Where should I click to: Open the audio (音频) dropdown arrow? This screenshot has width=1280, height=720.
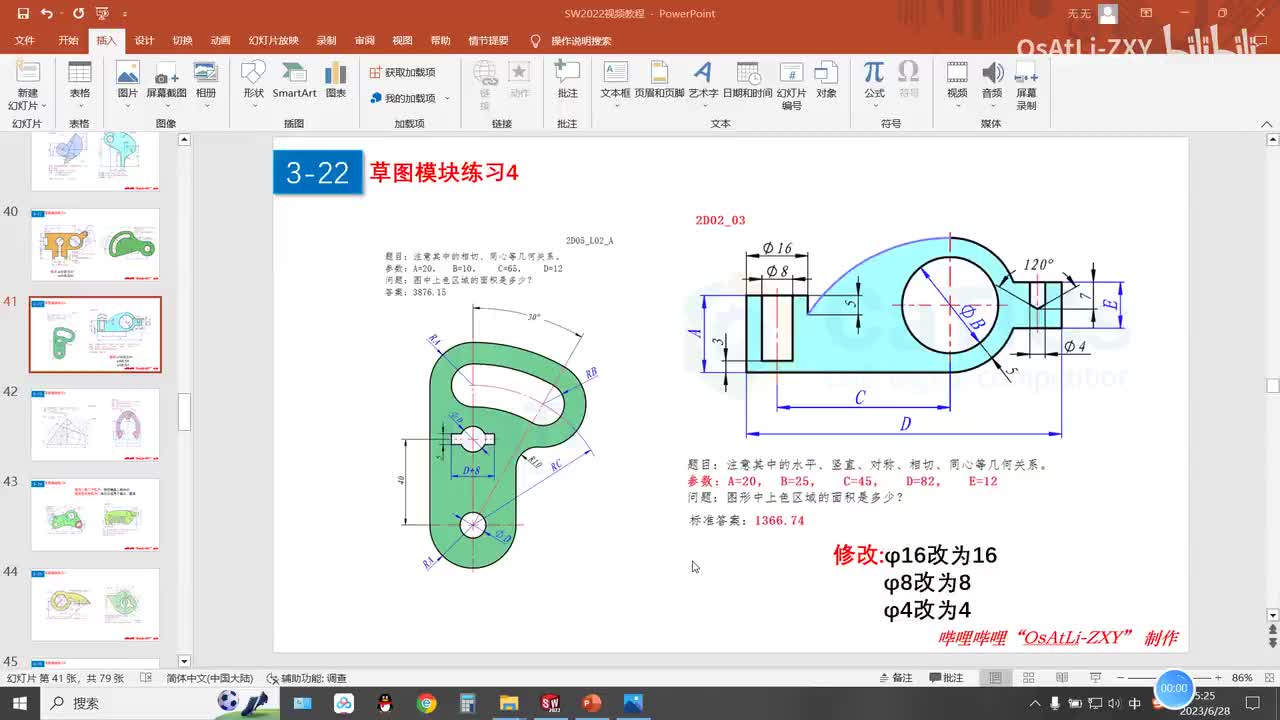click(992, 105)
